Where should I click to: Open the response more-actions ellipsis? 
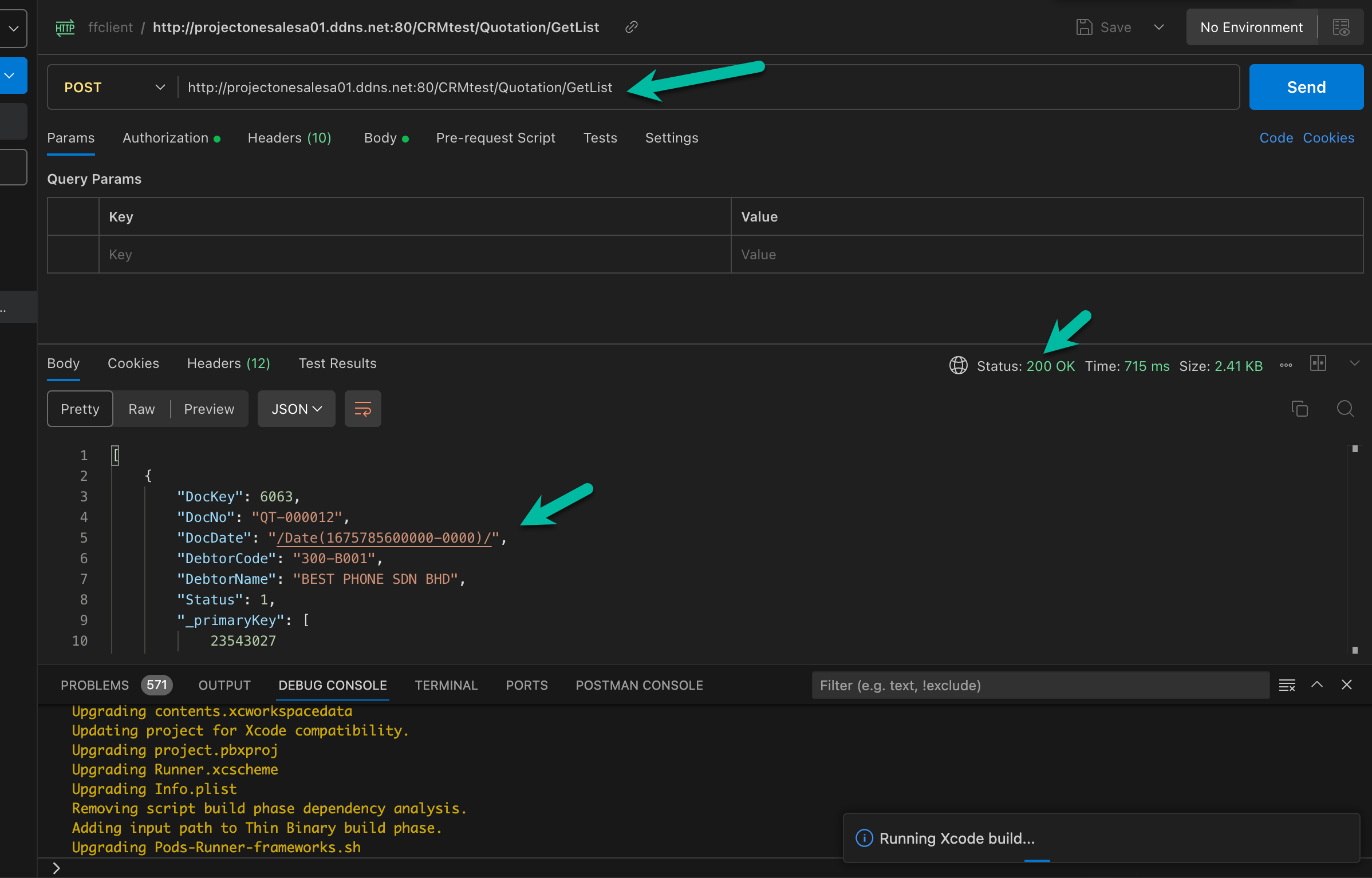point(1286,365)
